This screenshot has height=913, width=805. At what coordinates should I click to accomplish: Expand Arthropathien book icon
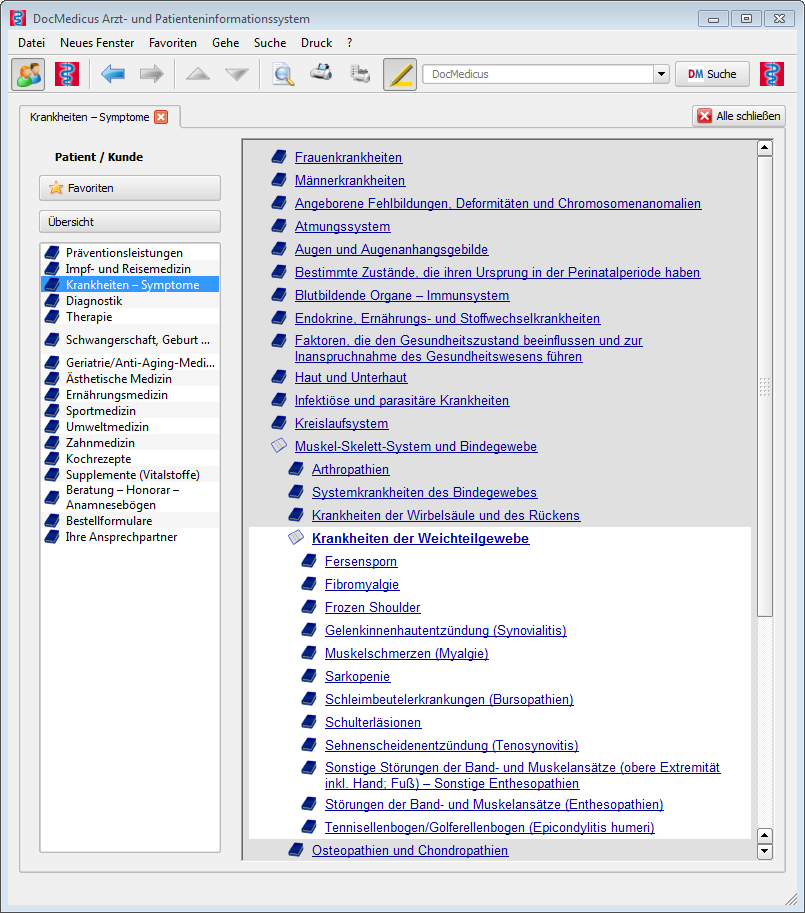point(296,469)
